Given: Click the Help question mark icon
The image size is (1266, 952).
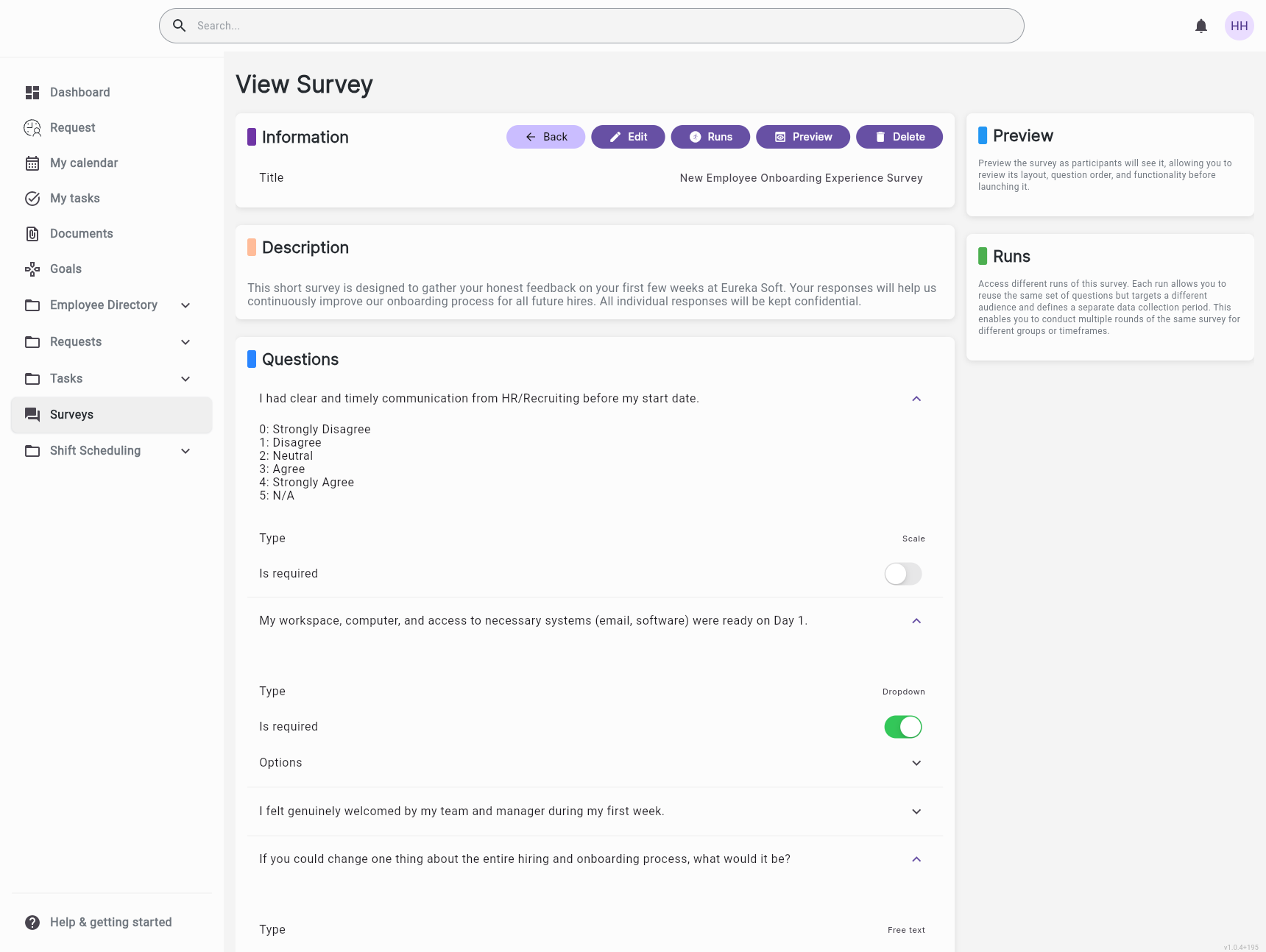Looking at the screenshot, I should (x=32, y=922).
